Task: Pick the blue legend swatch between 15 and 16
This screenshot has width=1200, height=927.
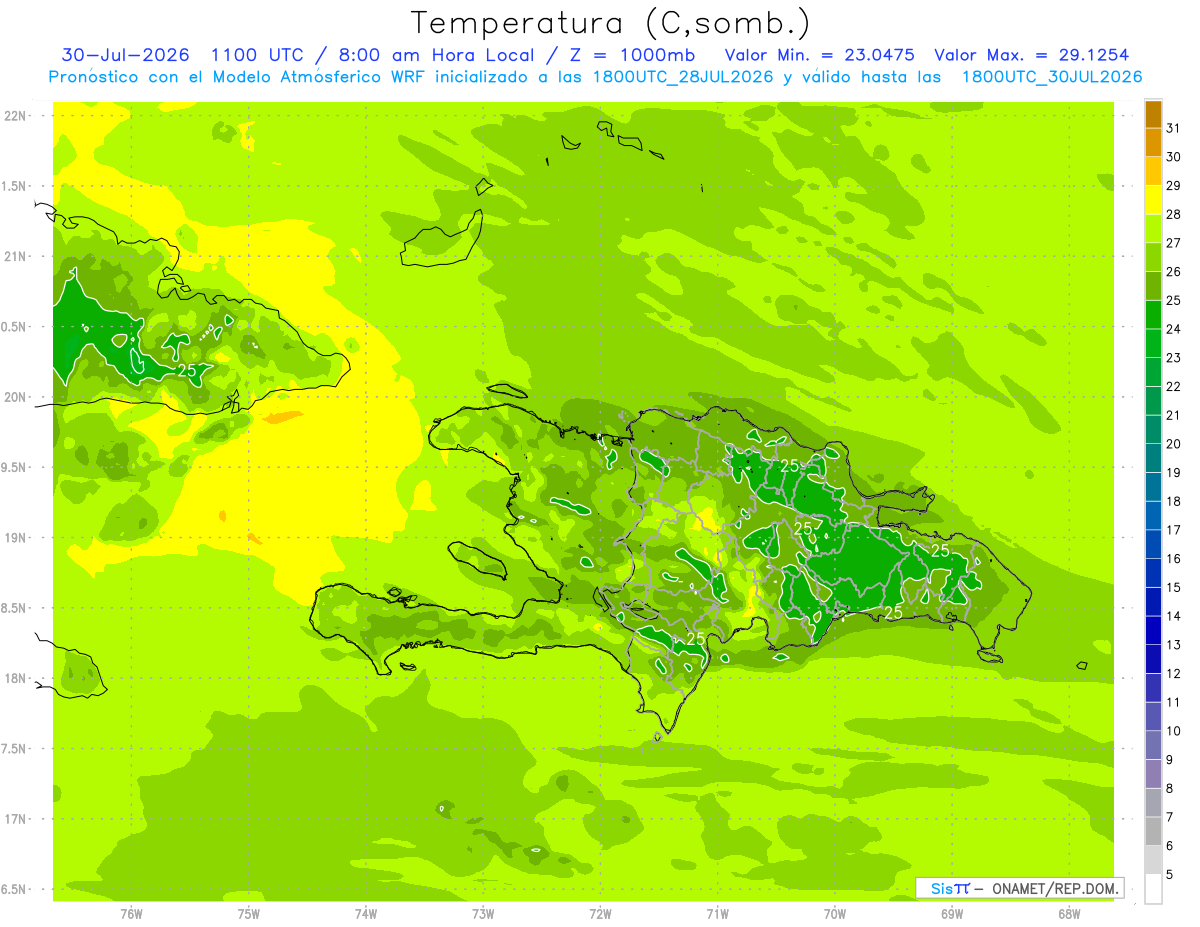Action: [1153, 573]
